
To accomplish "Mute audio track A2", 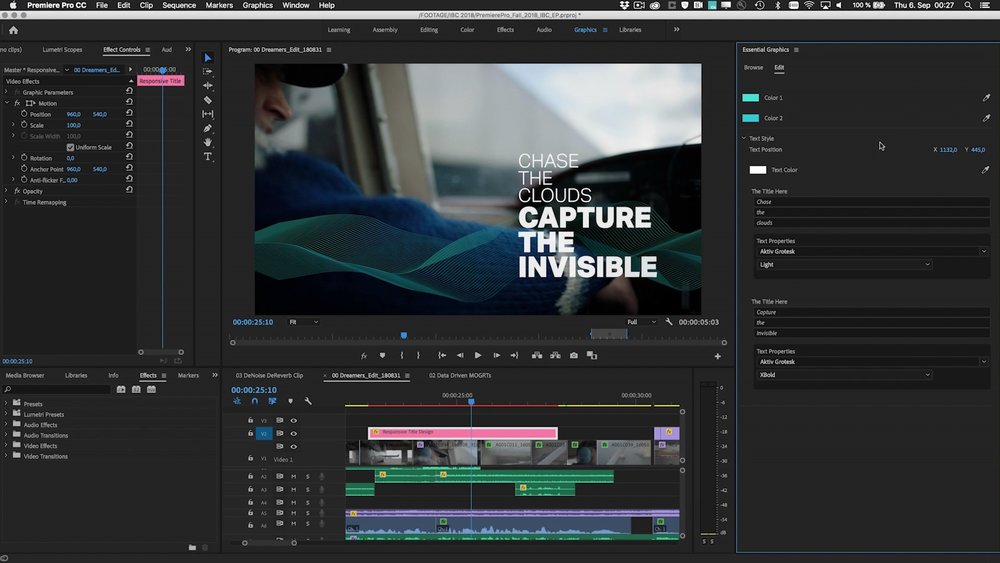I will pyautogui.click(x=293, y=476).
